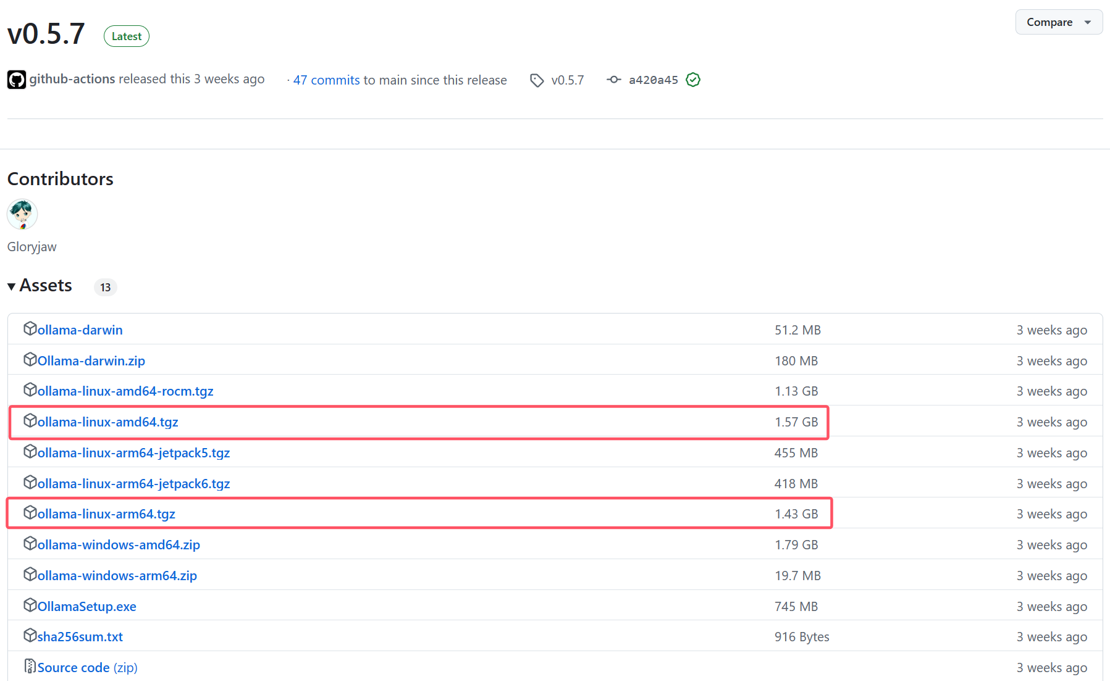Click package icon beside ollama-windows-arm64.zip

(x=30, y=574)
